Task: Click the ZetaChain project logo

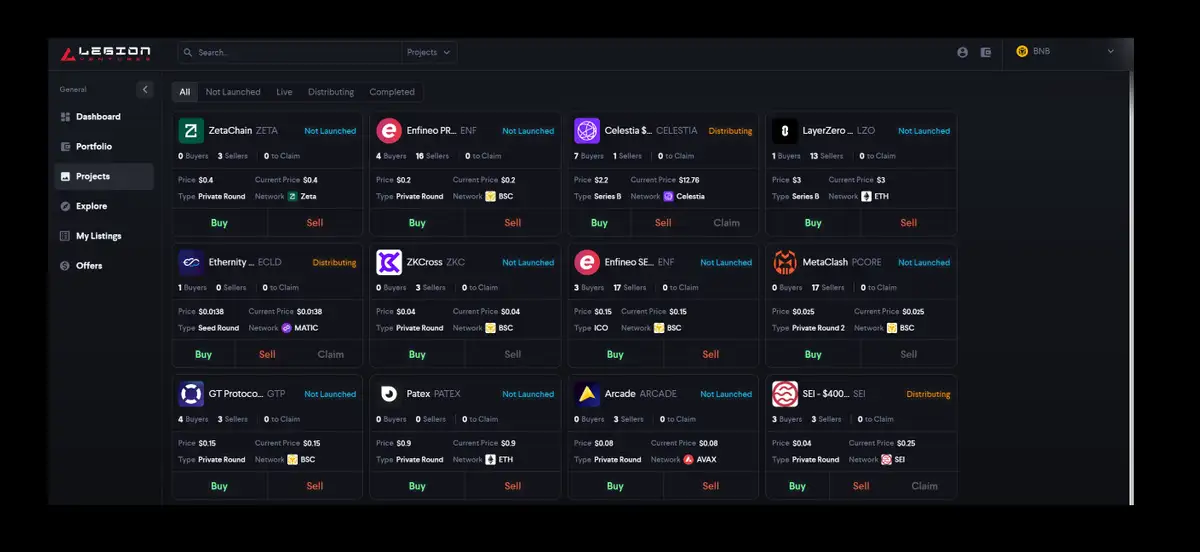Action: 191,131
